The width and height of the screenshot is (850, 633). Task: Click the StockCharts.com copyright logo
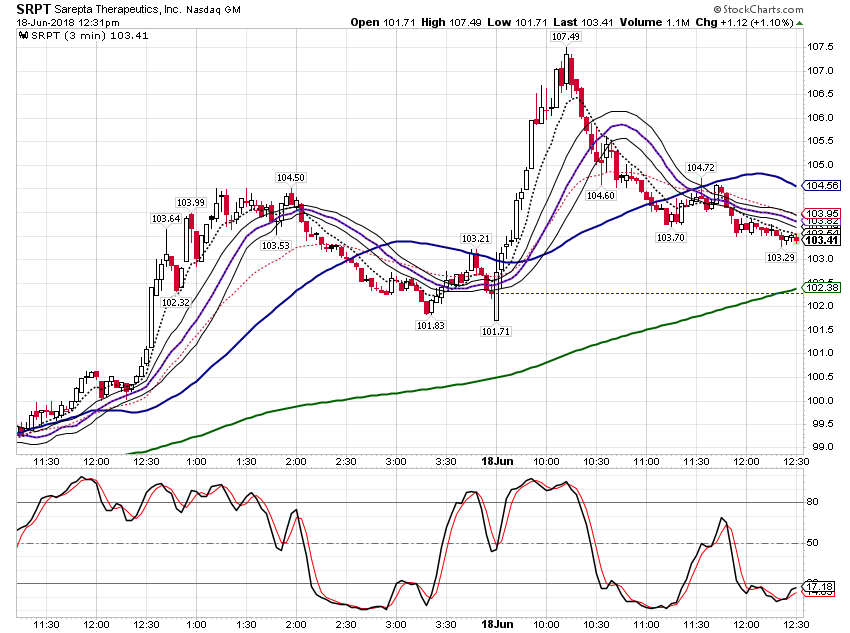[758, 9]
